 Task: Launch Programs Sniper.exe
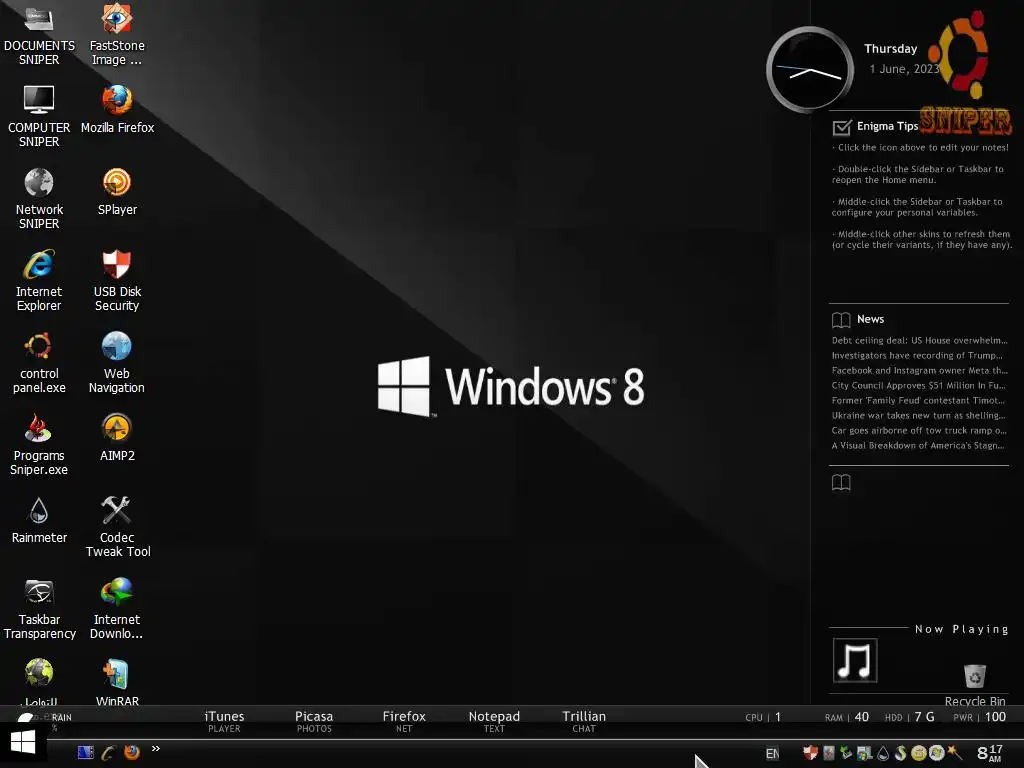pyautogui.click(x=39, y=444)
